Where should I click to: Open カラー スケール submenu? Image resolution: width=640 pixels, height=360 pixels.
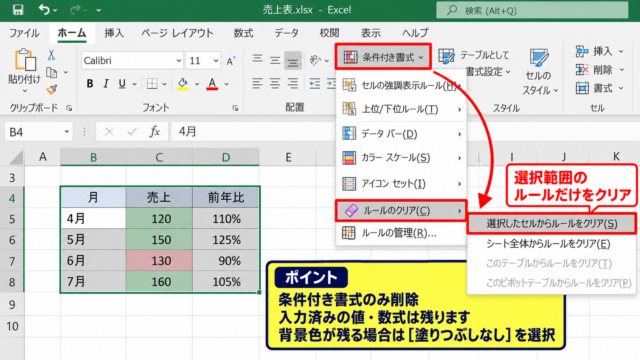click(401, 158)
